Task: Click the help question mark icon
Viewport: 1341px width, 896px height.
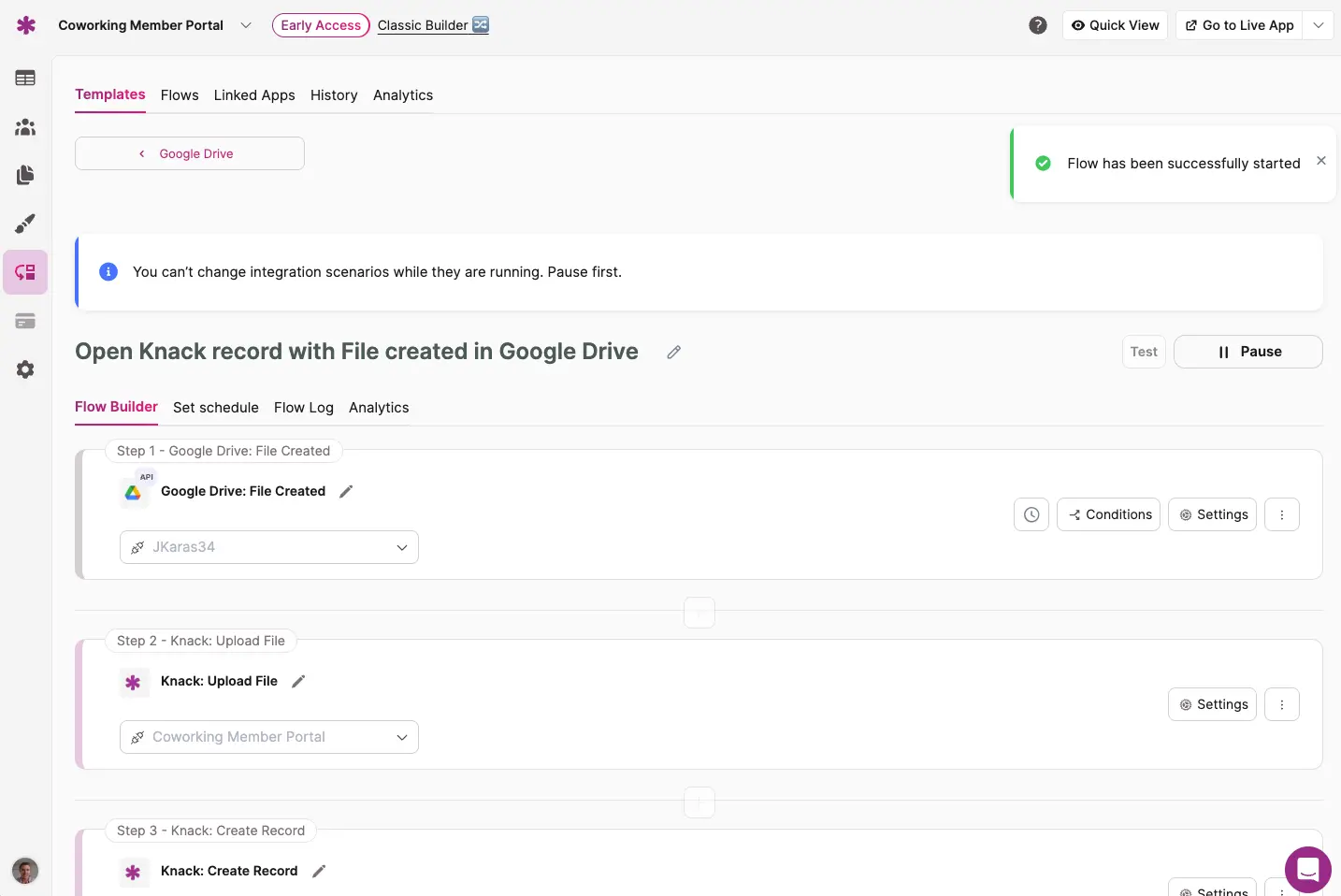Action: (x=1037, y=25)
